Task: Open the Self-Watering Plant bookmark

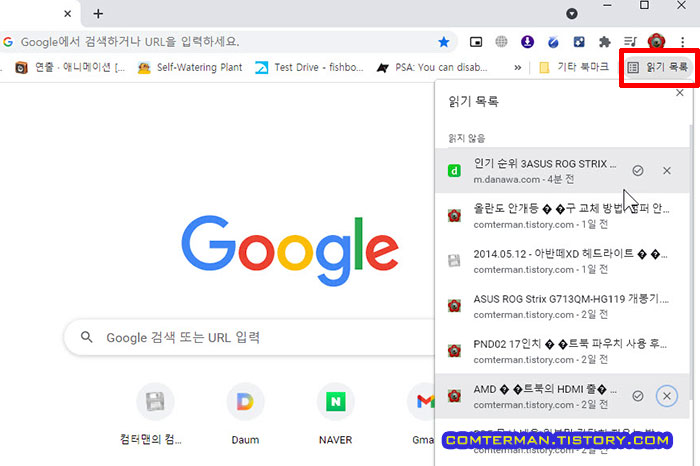Action: [190, 67]
